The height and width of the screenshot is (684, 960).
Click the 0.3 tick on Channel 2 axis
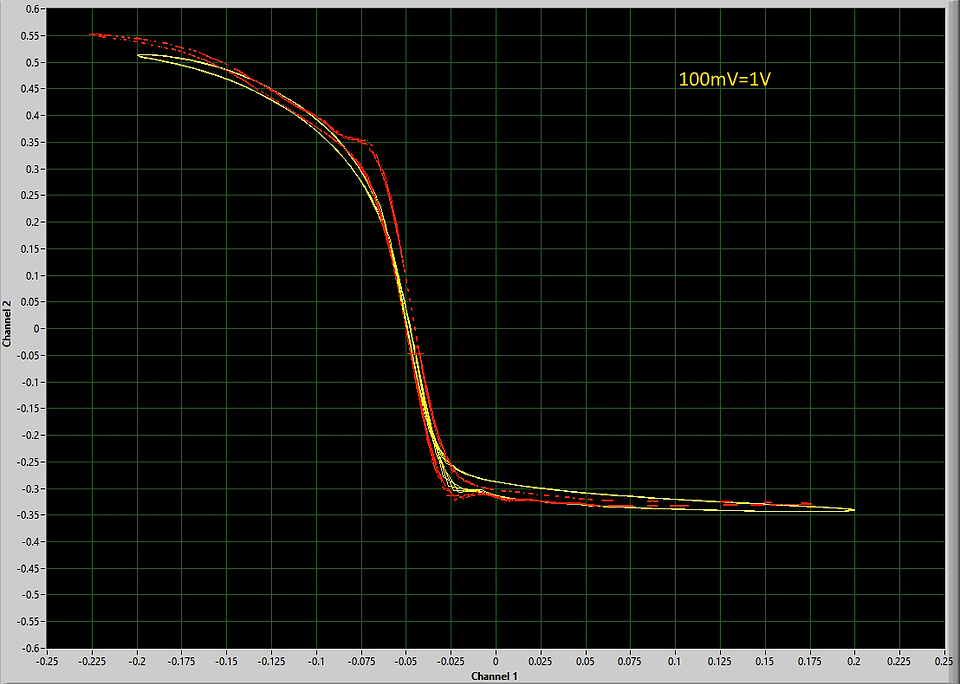coord(31,169)
